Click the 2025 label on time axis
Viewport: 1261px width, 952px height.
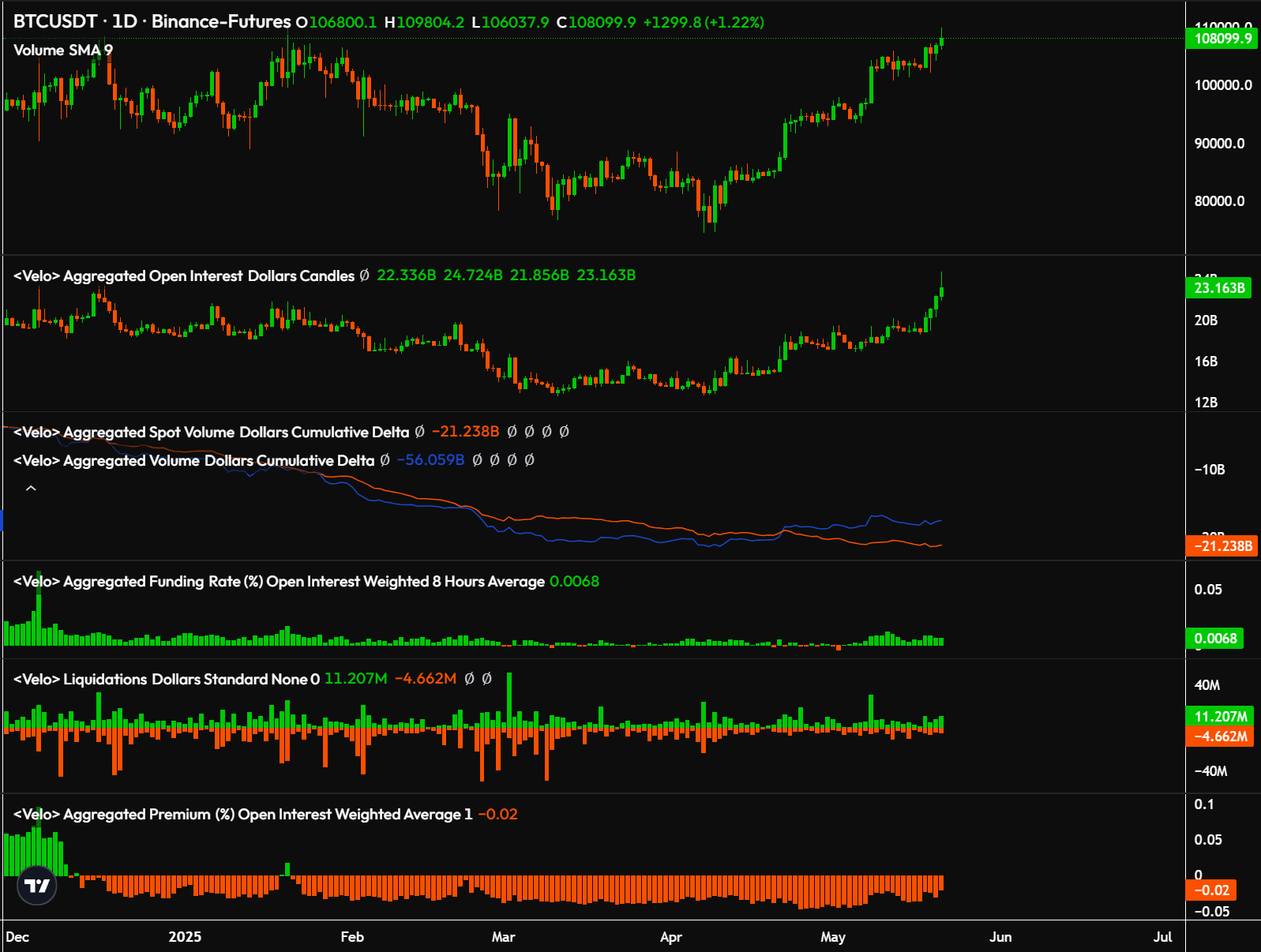coord(185,937)
